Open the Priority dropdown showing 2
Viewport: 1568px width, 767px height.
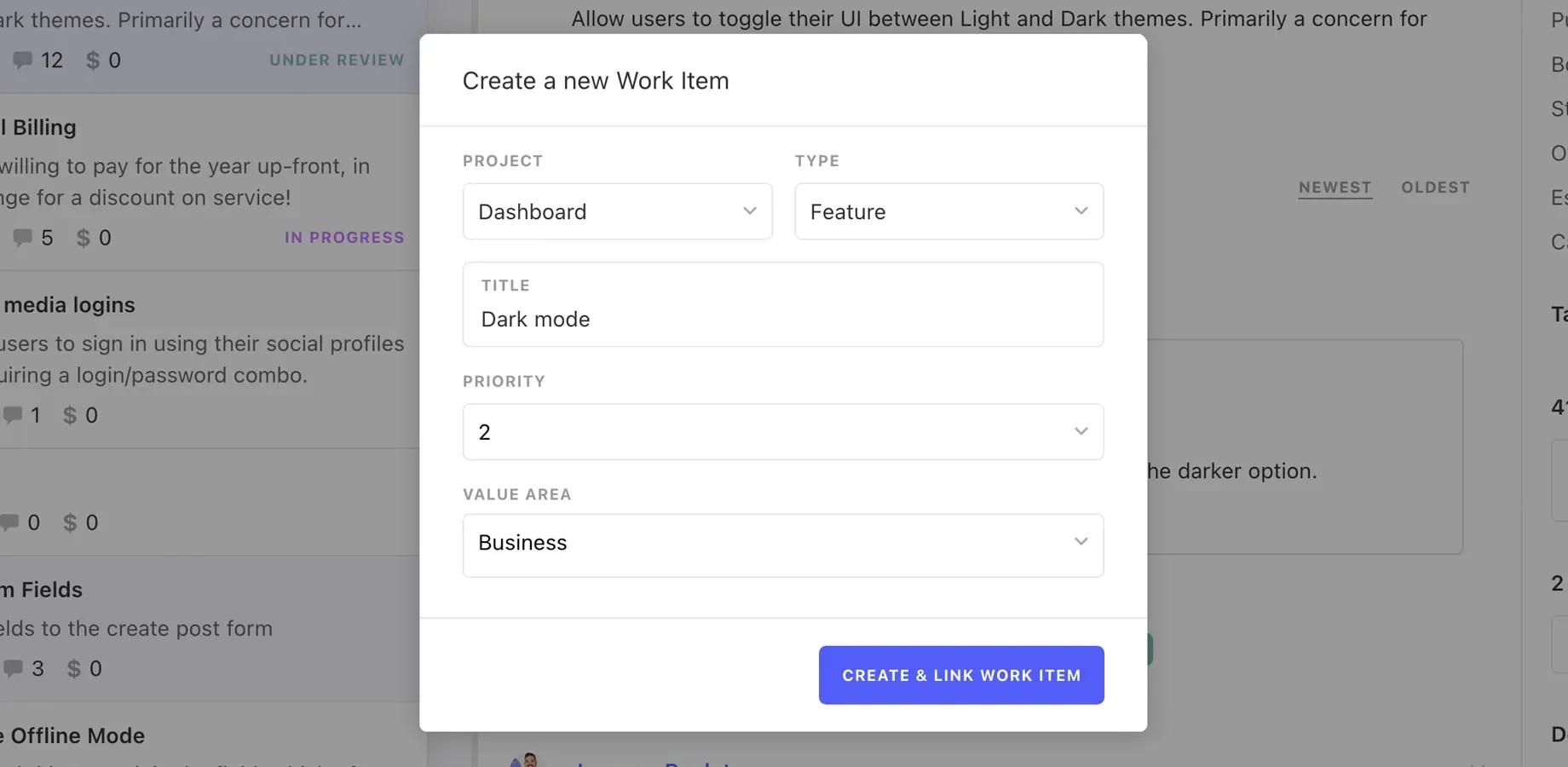pyautogui.click(x=783, y=432)
